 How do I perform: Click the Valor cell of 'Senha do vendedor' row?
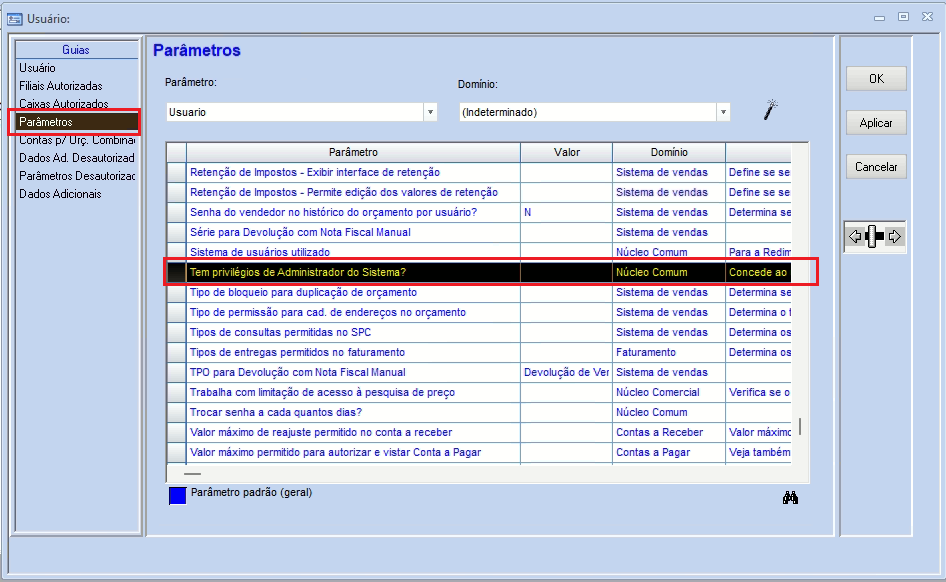pos(566,212)
